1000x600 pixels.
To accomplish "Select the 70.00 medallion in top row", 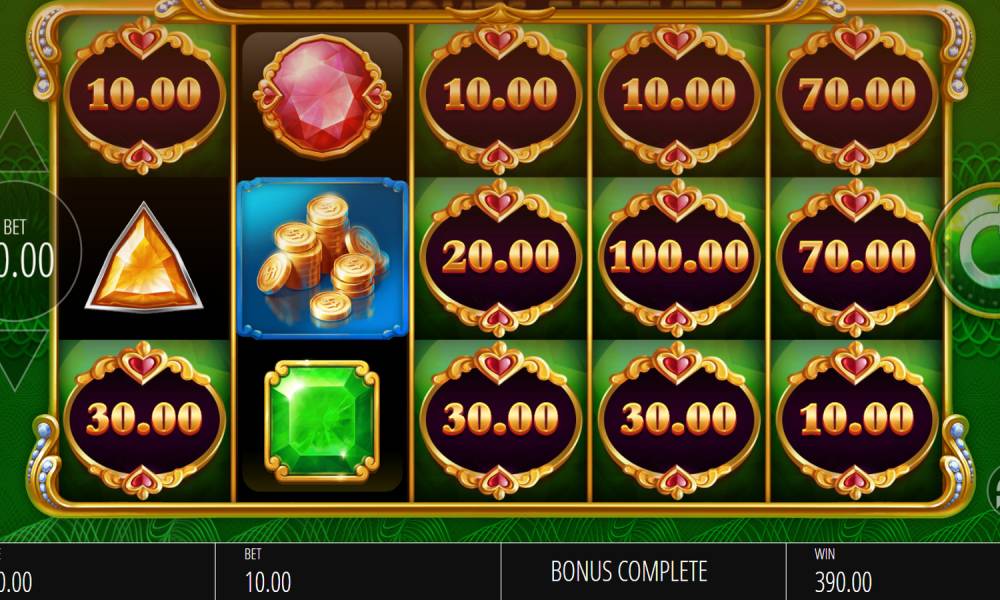I will pyautogui.click(x=857, y=96).
